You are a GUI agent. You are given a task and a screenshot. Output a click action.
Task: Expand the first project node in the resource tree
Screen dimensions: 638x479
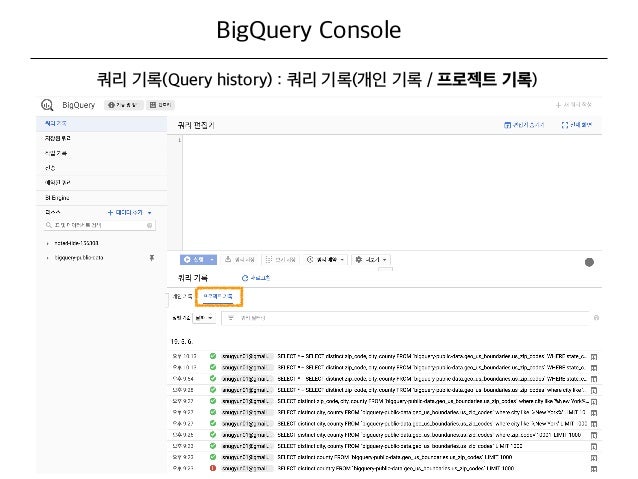48,243
